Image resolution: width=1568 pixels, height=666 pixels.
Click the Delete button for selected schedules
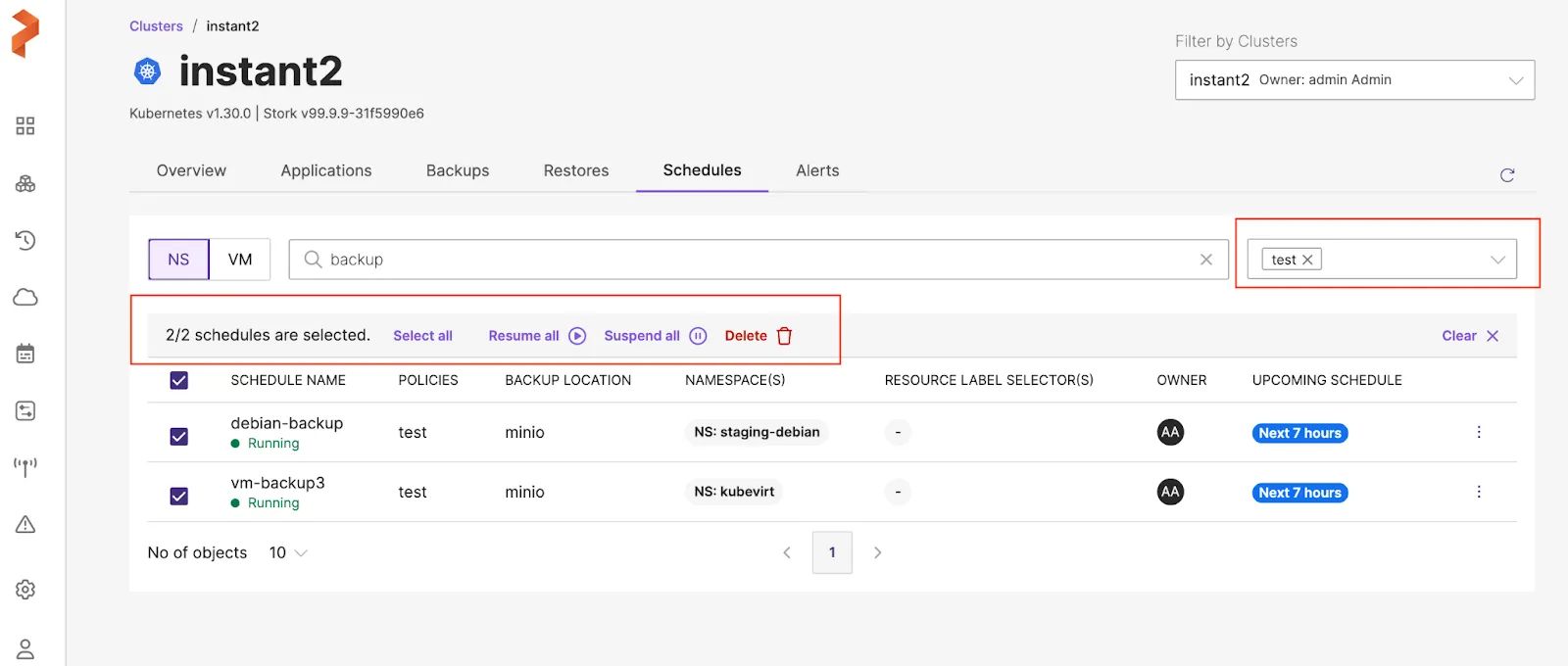click(758, 336)
